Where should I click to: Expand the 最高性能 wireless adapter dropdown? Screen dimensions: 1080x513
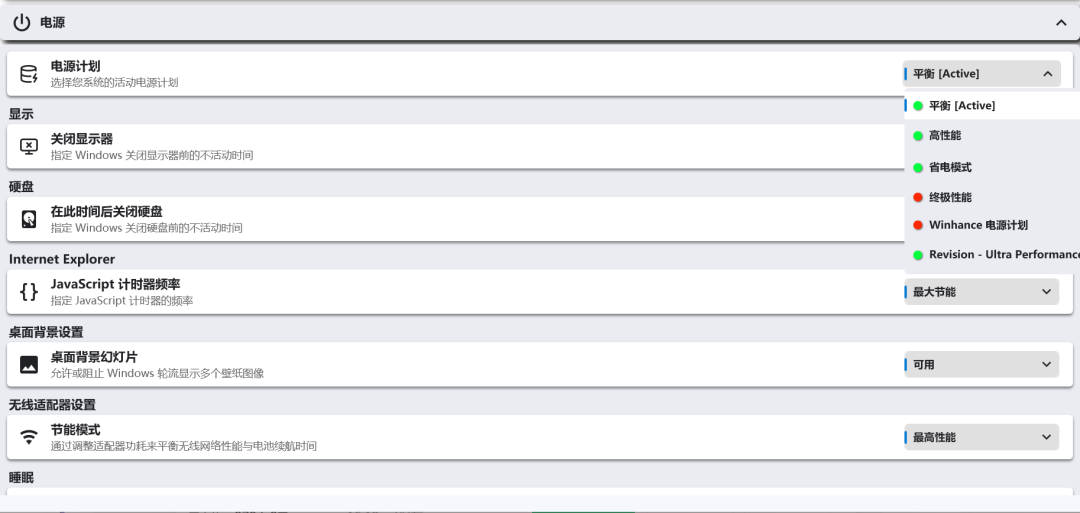[x=981, y=437]
